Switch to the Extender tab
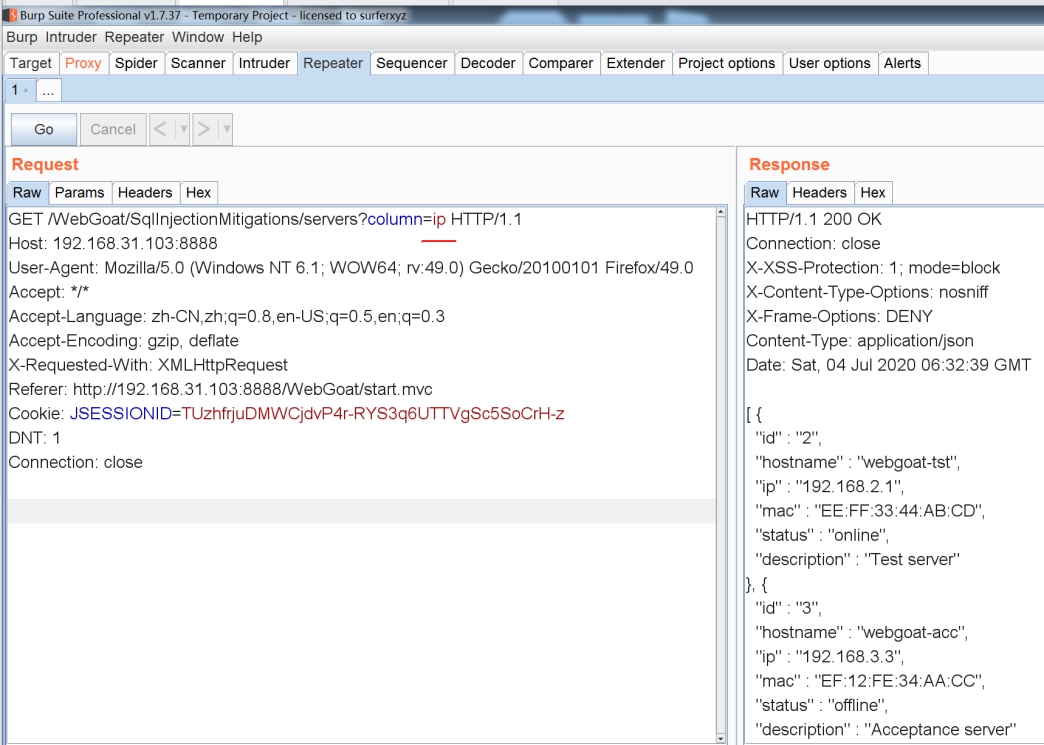Screen dimensions: 1044x745 [x=636, y=63]
